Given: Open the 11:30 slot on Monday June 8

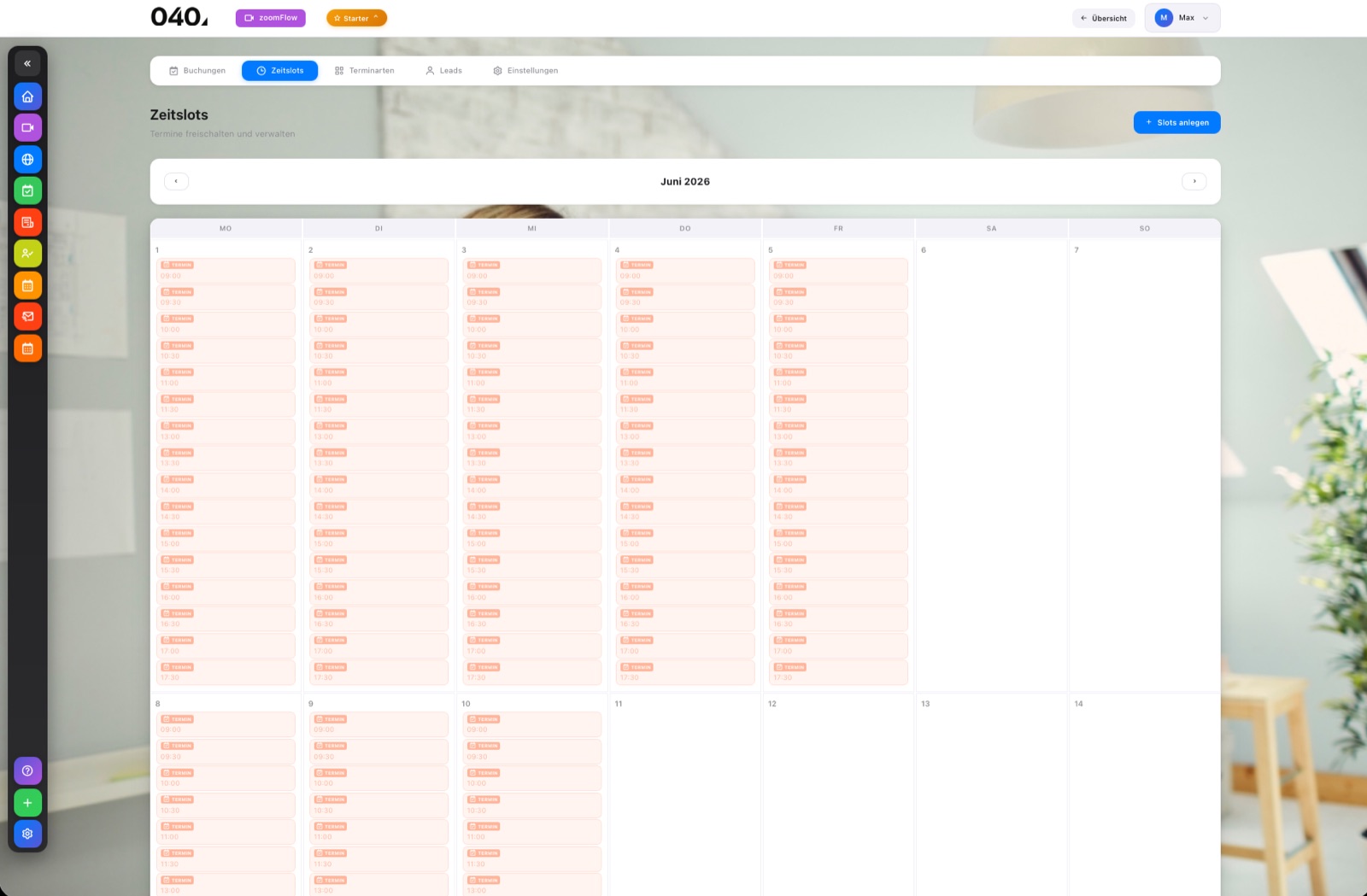Looking at the screenshot, I should pos(226,859).
